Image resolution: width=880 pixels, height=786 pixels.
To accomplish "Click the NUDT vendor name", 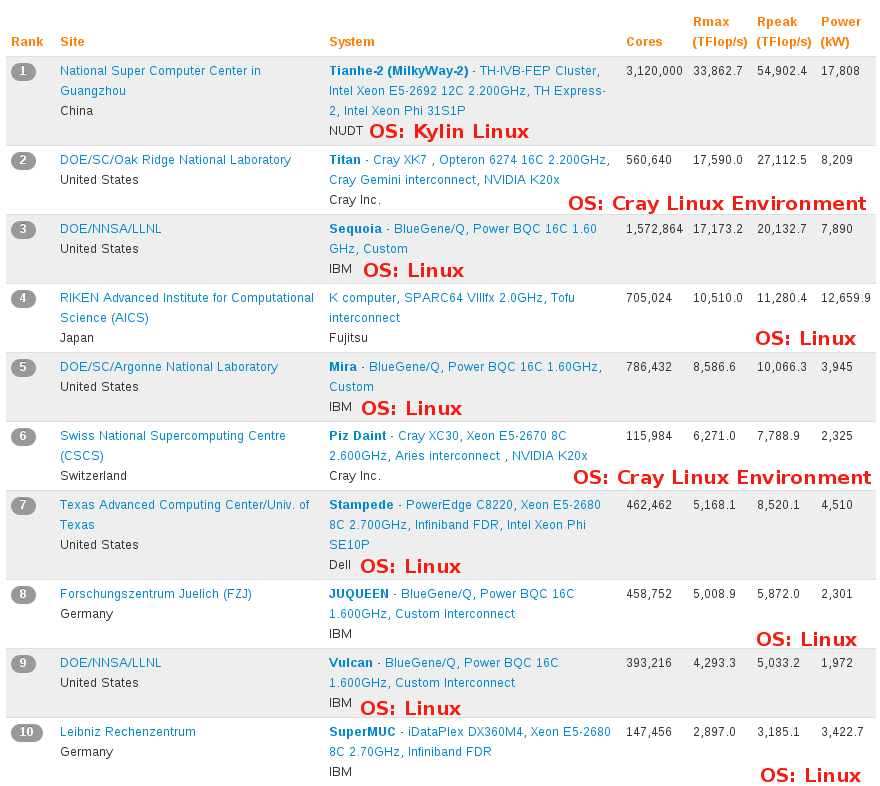I will 346,131.
